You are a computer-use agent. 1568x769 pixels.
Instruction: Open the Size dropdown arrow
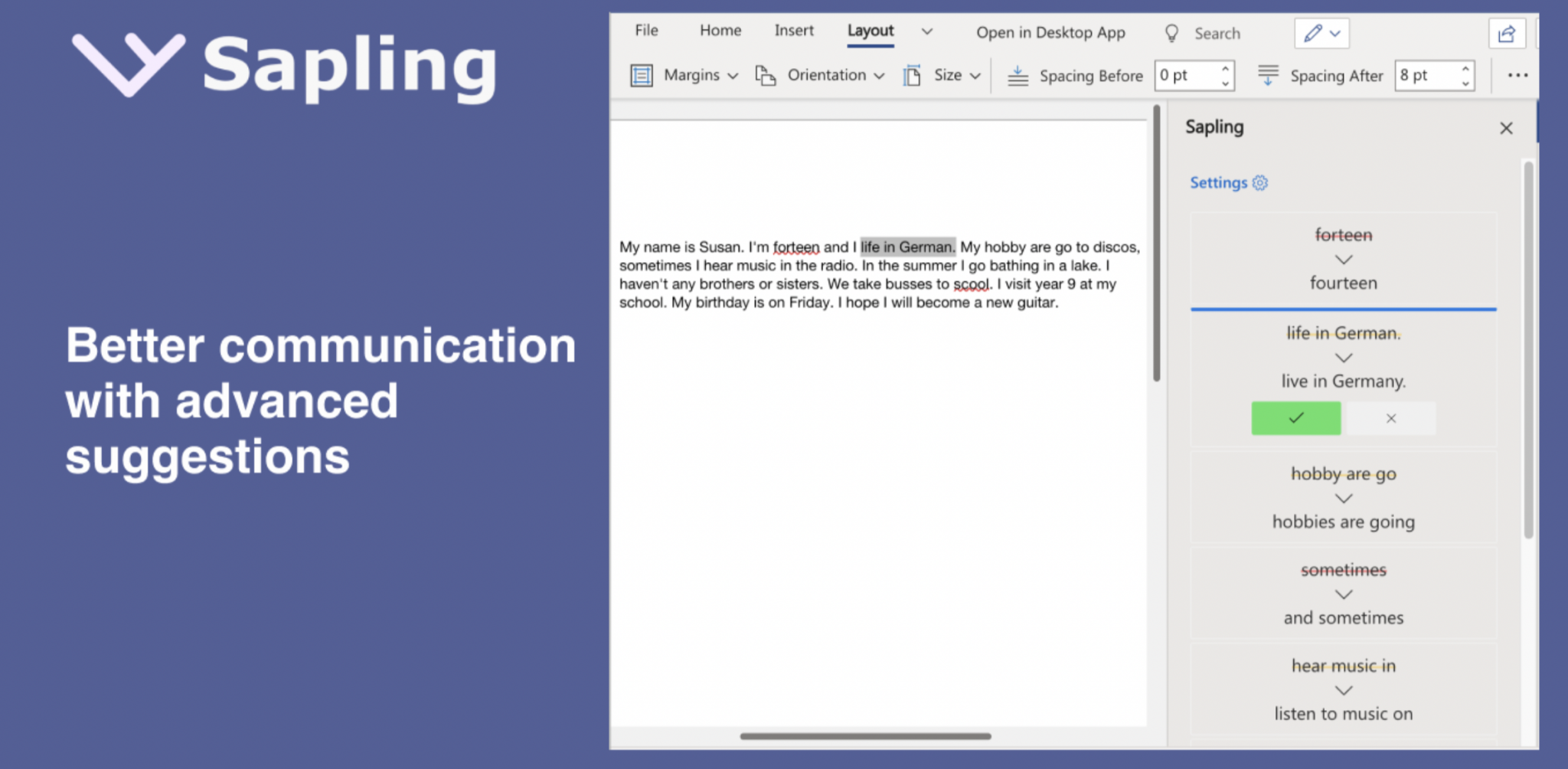975,76
